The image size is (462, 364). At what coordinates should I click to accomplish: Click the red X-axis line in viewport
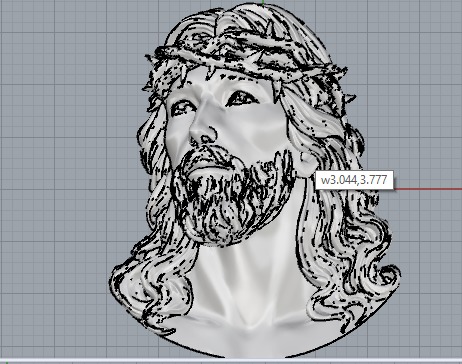[x=428, y=189]
